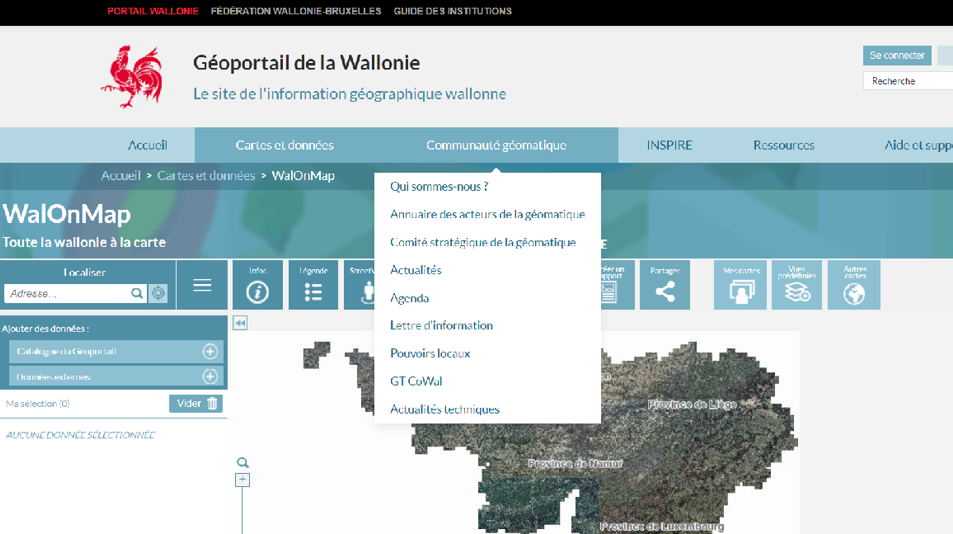Click the locate-me target icon
Screen dimensions: 953x534
pyautogui.click(x=158, y=294)
